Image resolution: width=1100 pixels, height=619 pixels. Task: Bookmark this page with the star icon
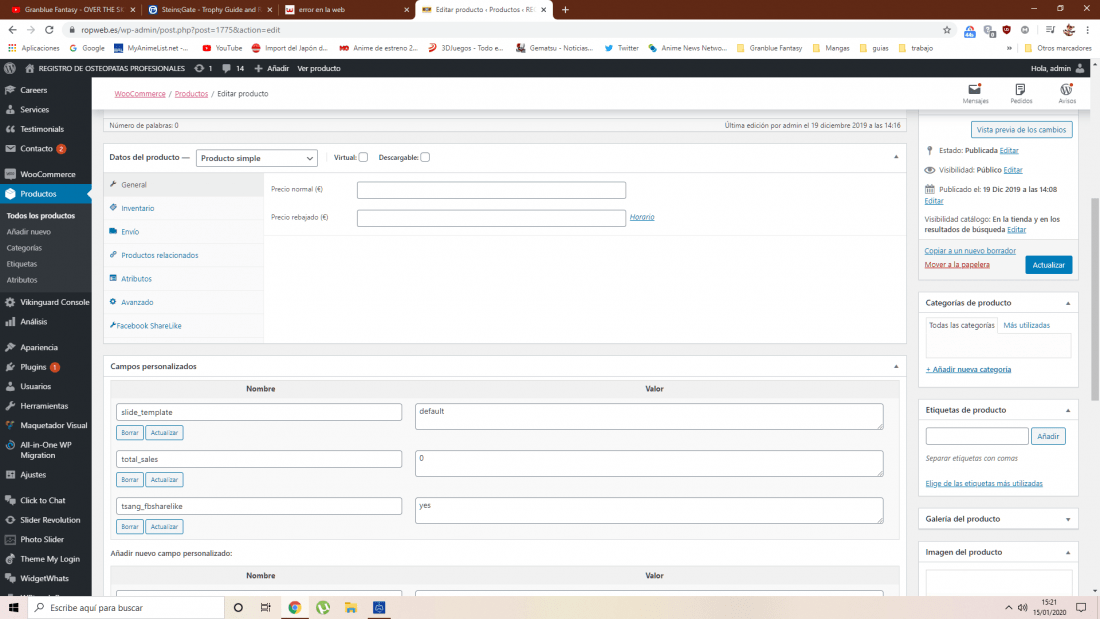pos(946,29)
